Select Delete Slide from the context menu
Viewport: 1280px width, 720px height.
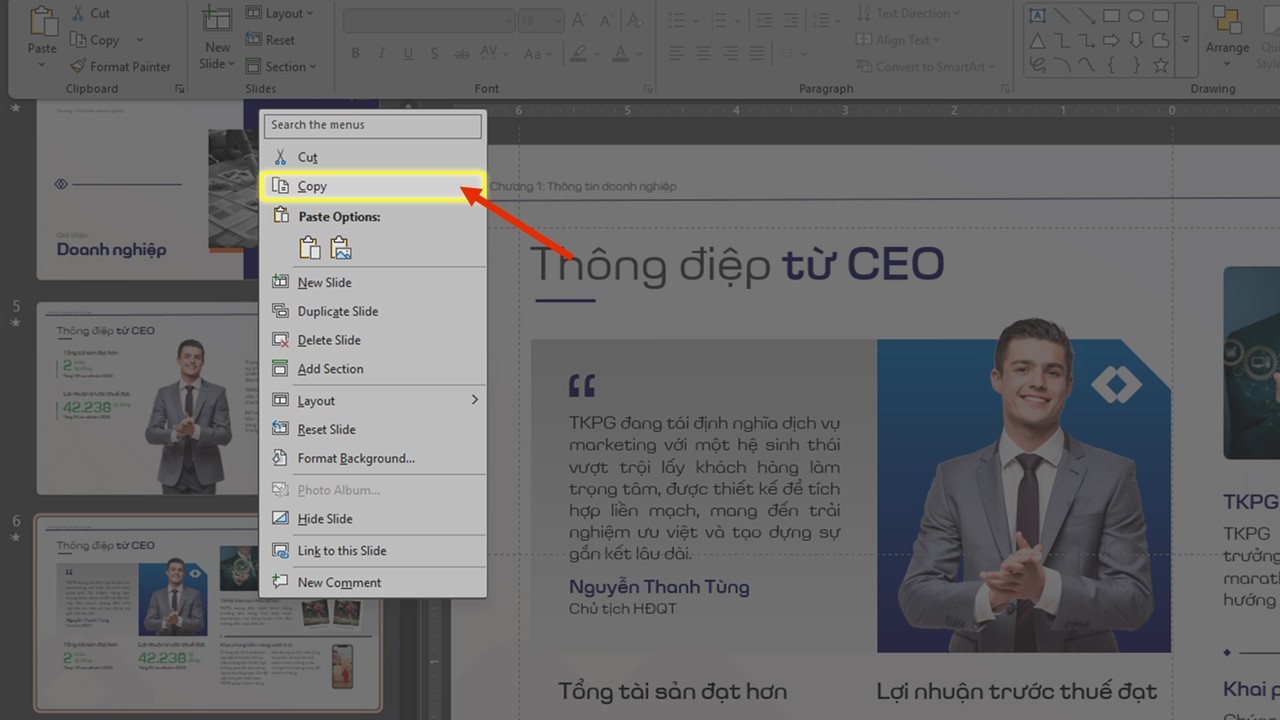coord(326,340)
